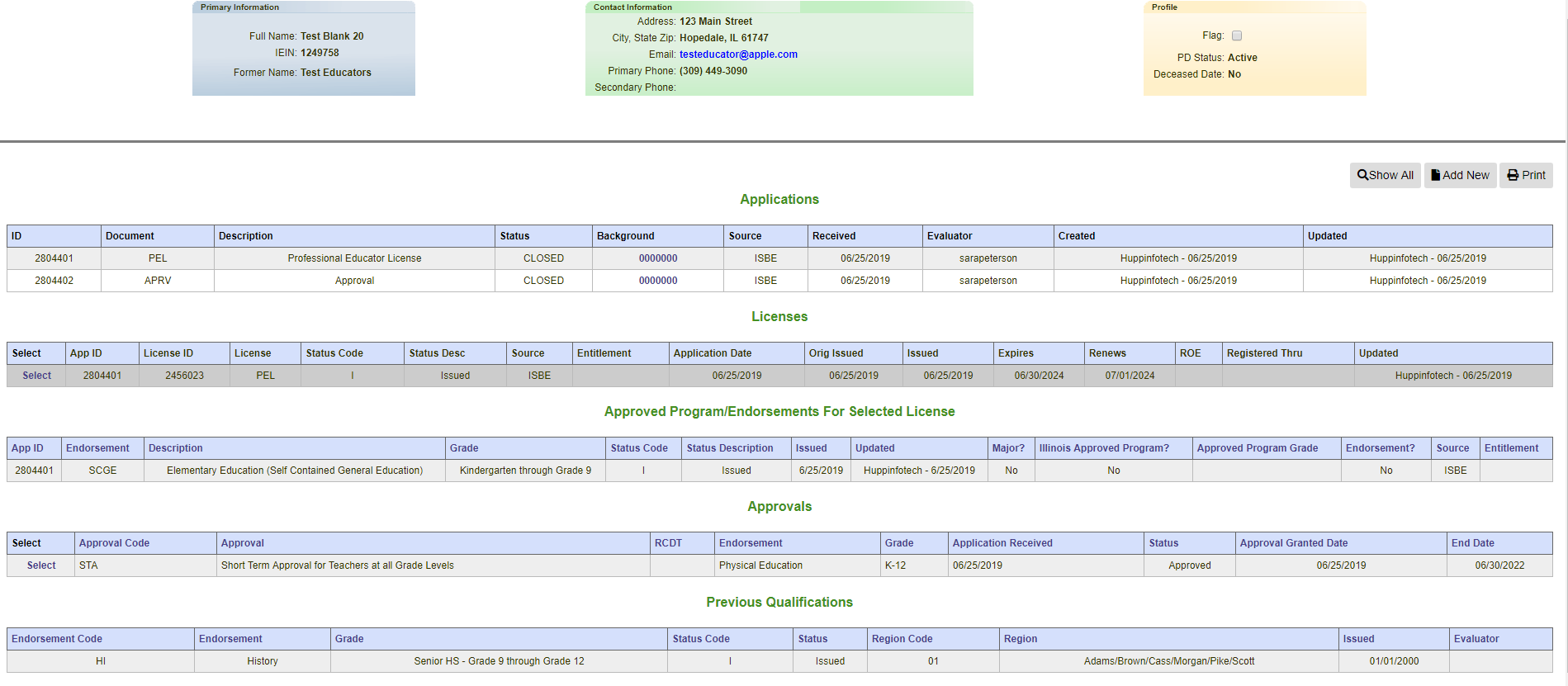Select the PEL license row link
Viewport: 1568px width, 686px height.
[36, 376]
